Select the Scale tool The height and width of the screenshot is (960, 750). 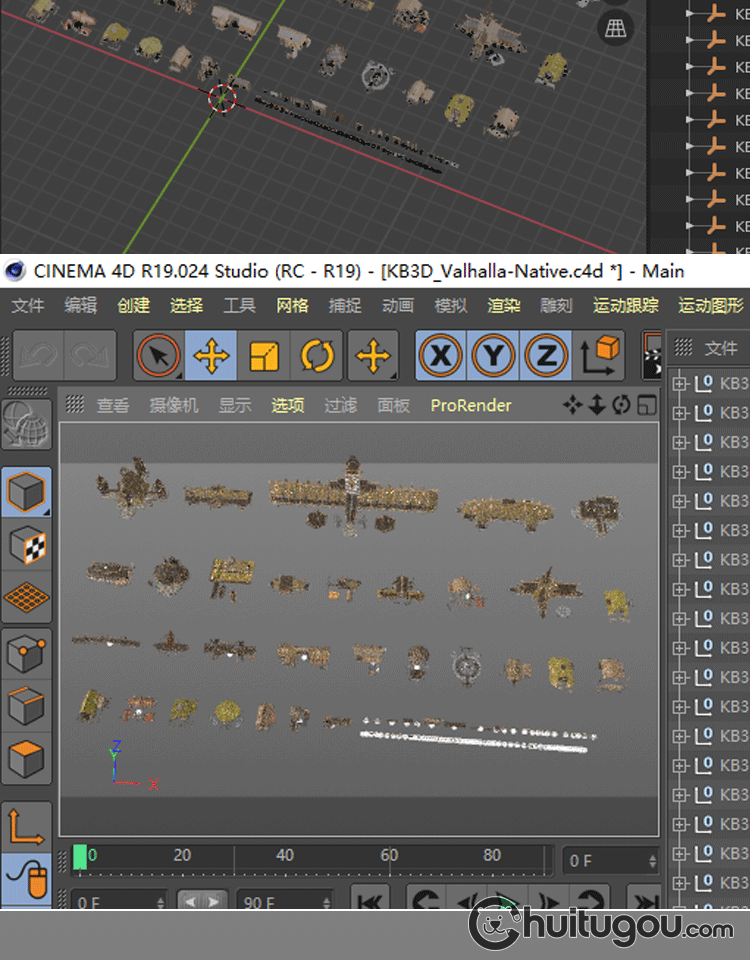(x=264, y=356)
